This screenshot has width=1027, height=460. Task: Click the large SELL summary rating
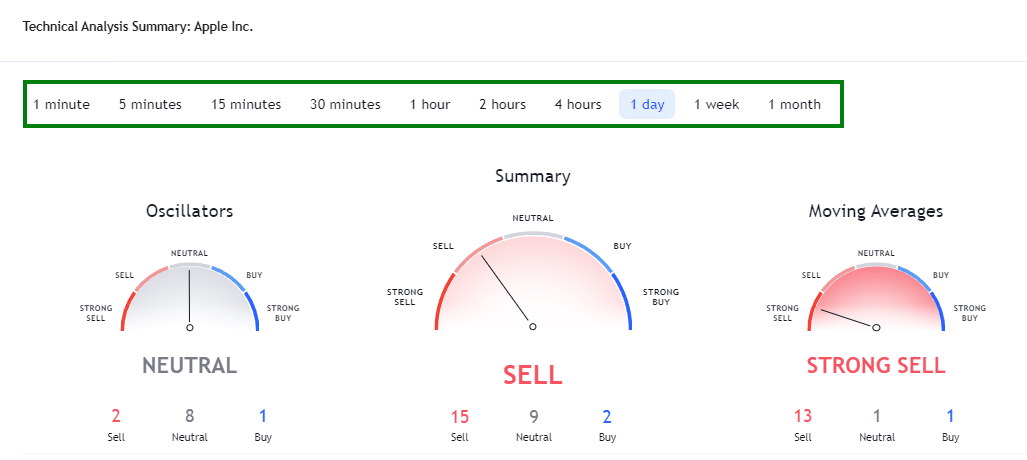pyautogui.click(x=532, y=375)
